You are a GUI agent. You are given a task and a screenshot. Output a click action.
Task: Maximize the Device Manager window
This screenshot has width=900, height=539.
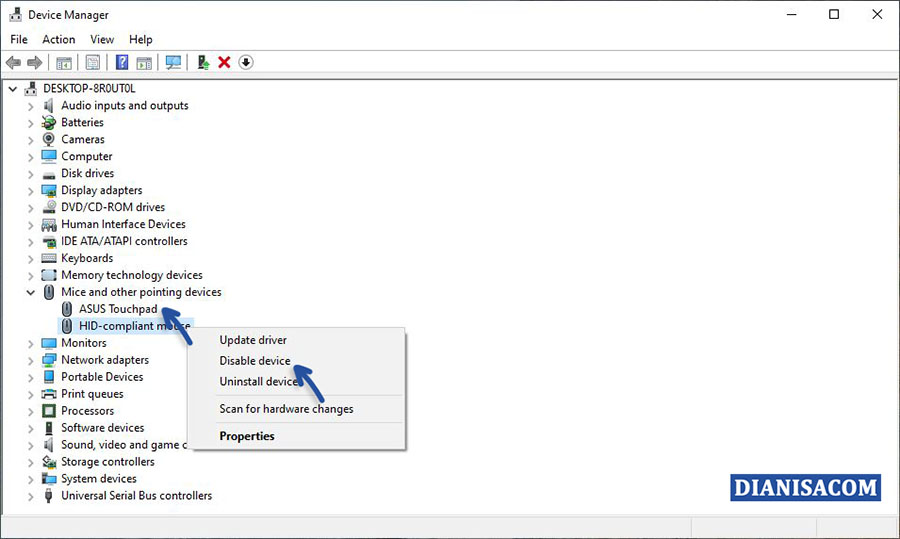point(834,14)
